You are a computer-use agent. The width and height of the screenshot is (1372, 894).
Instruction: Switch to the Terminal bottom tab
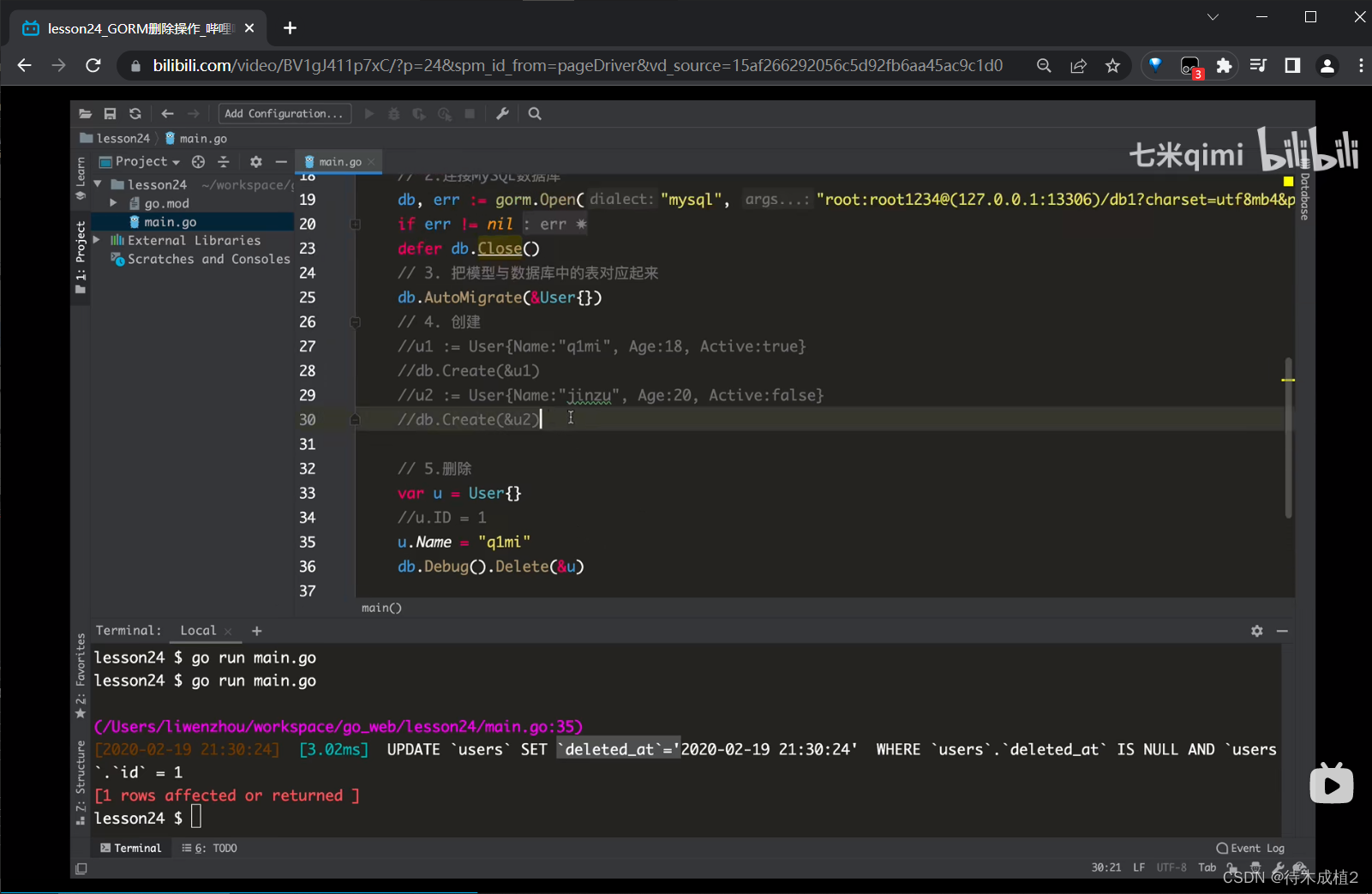(130, 848)
